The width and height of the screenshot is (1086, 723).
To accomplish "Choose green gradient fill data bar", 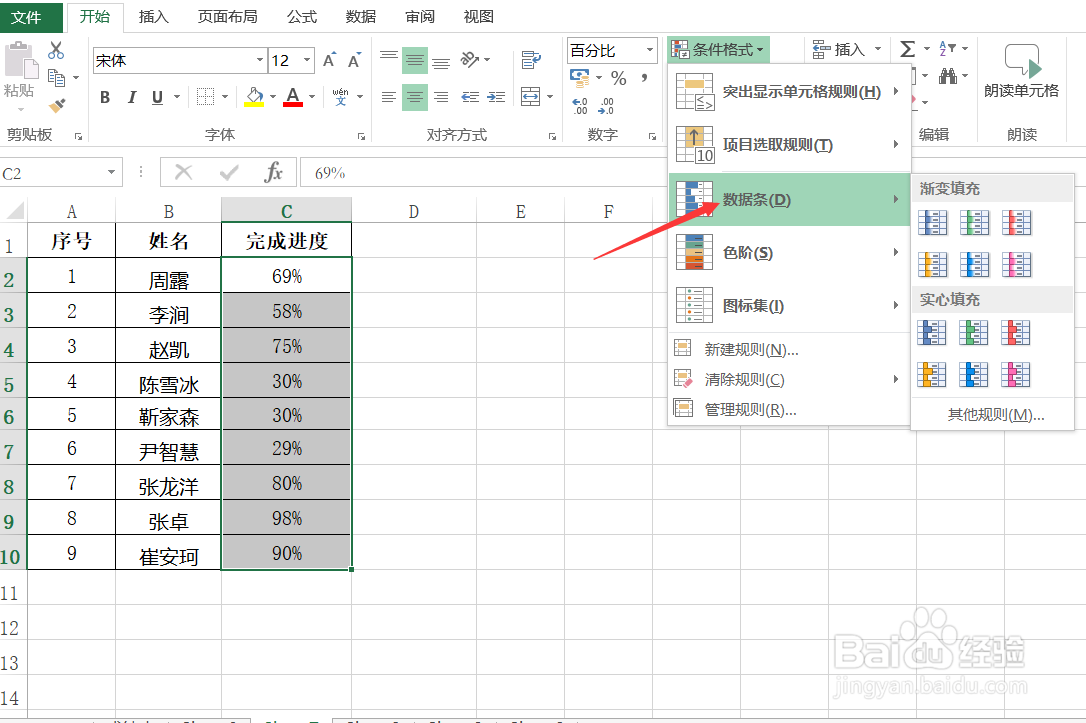I will (x=974, y=222).
